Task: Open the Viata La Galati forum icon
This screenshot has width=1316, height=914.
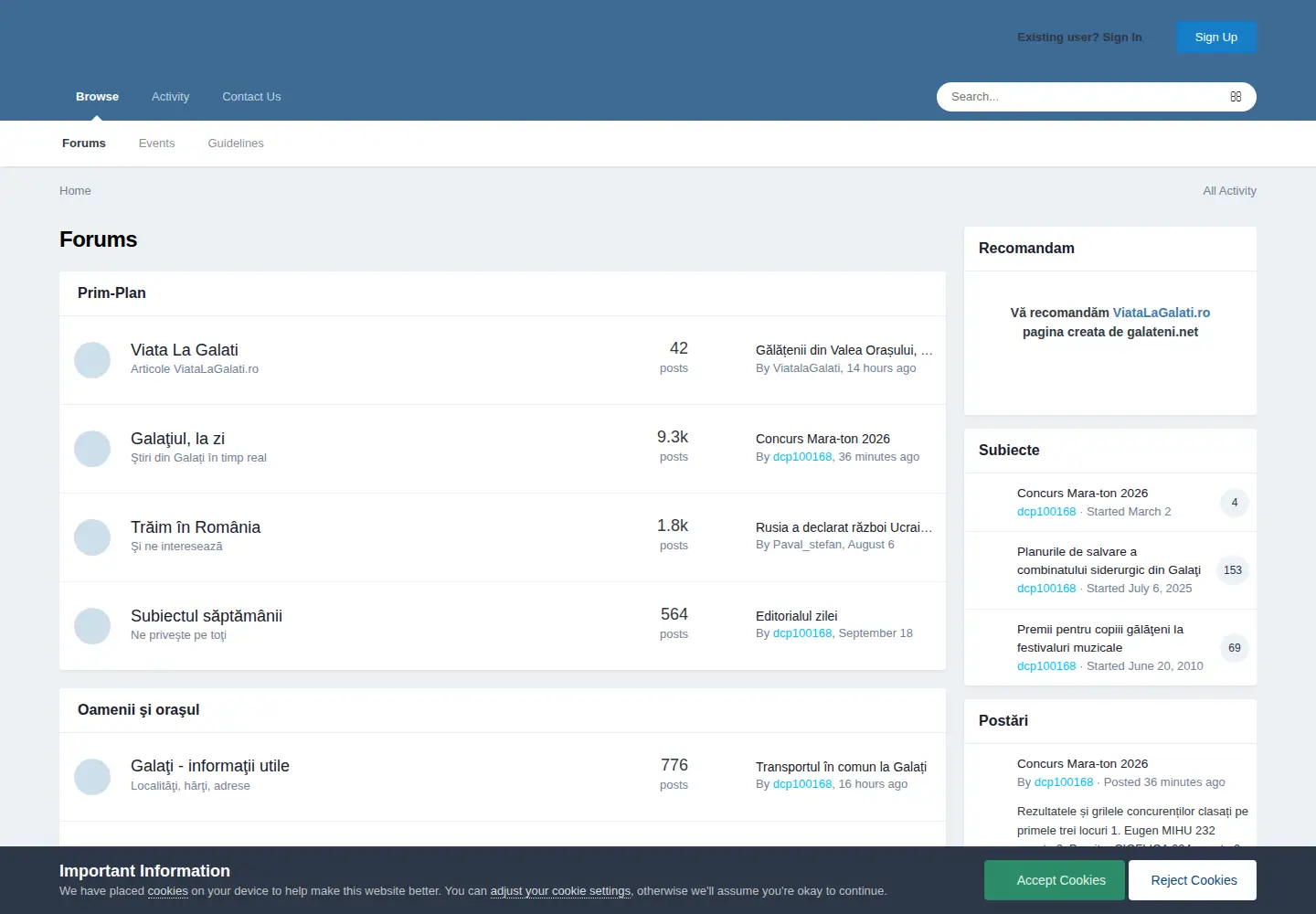Action: [92, 360]
